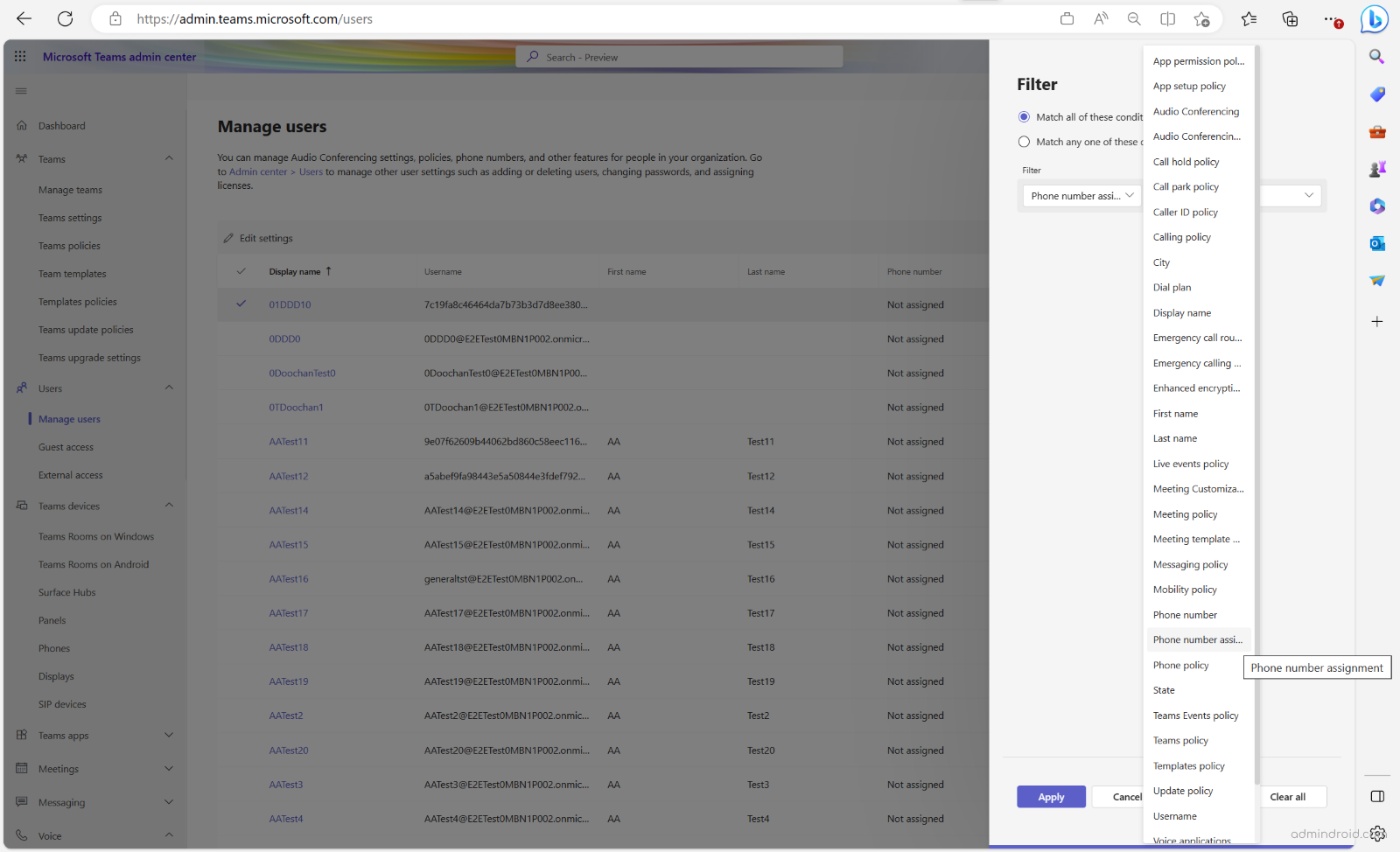The height and width of the screenshot is (852, 1400).
Task: Open Drop in the Edge sidebar
Action: [1376, 281]
